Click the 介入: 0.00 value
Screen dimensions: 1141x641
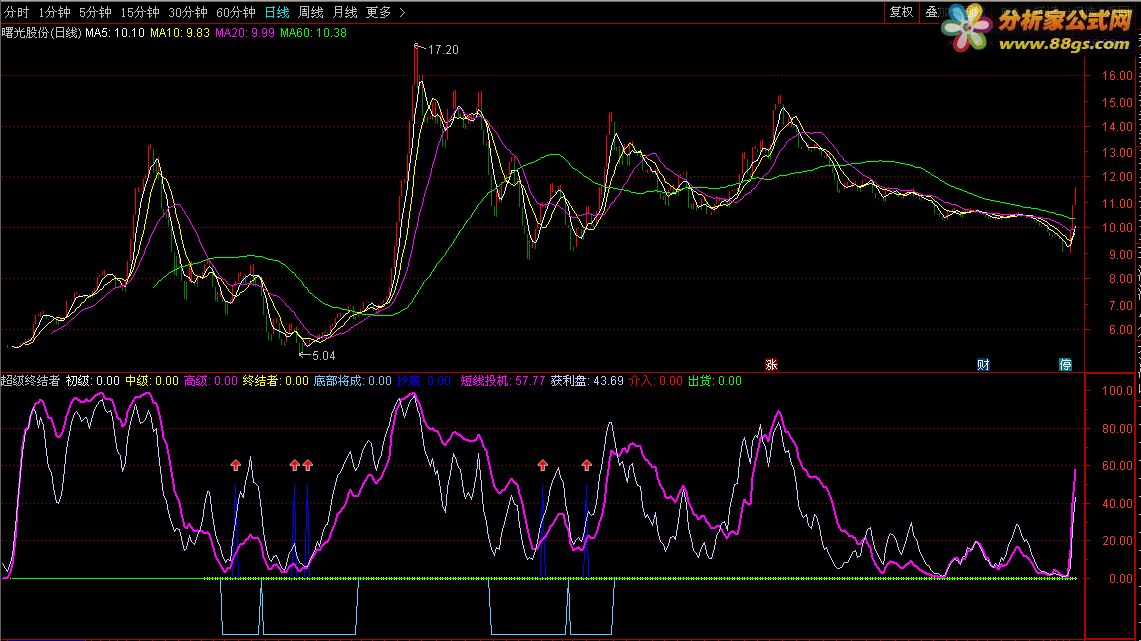click(656, 381)
